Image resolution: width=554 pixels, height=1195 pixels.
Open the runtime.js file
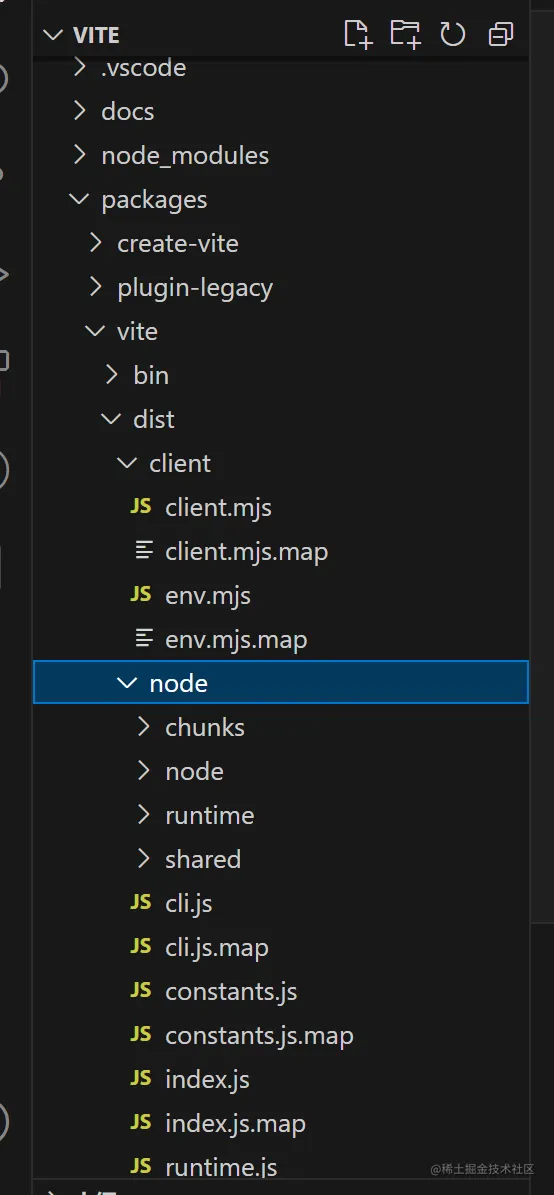pos(221,1167)
